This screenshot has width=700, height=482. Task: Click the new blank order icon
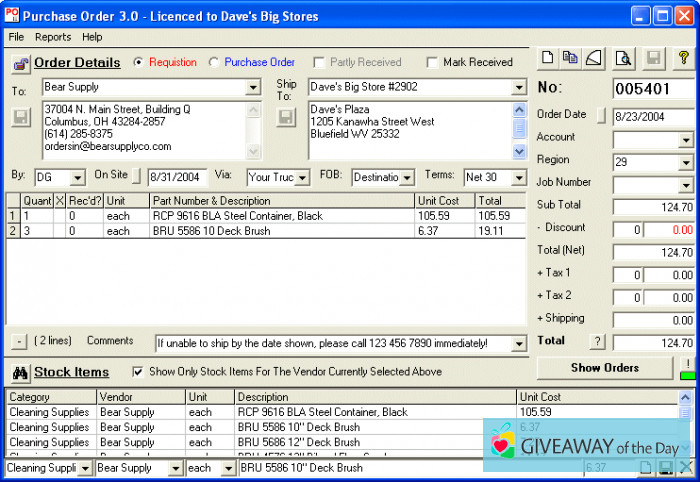pyautogui.click(x=547, y=58)
